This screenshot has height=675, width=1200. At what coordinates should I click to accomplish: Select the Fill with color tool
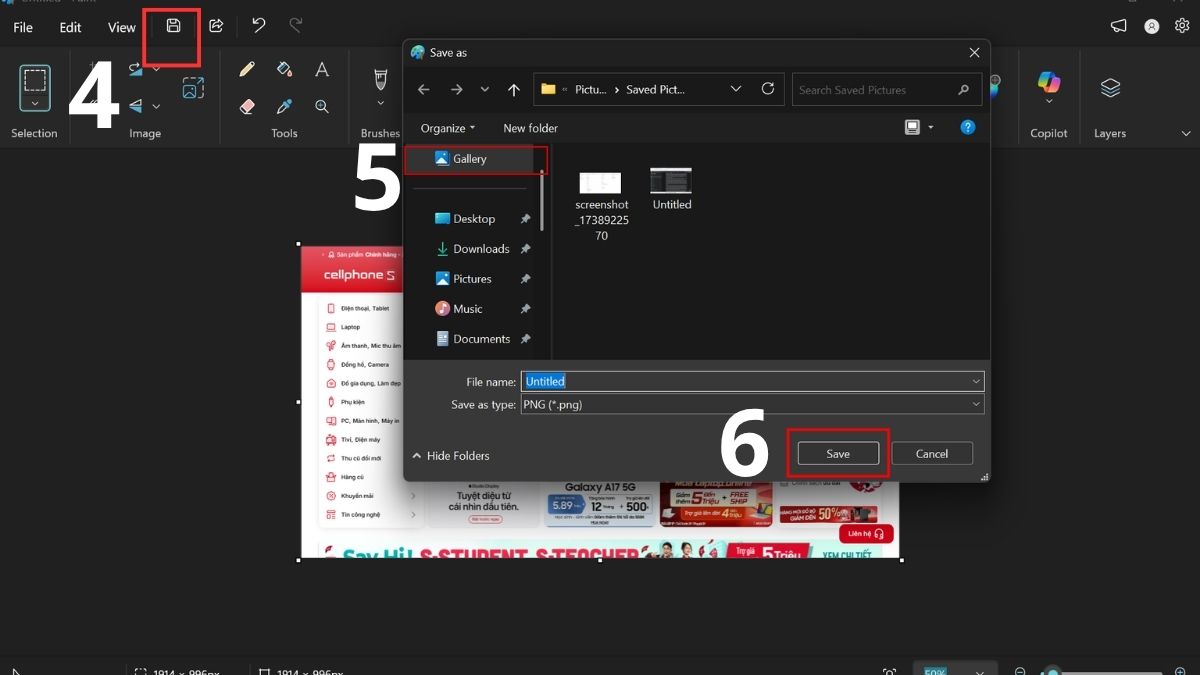(284, 68)
